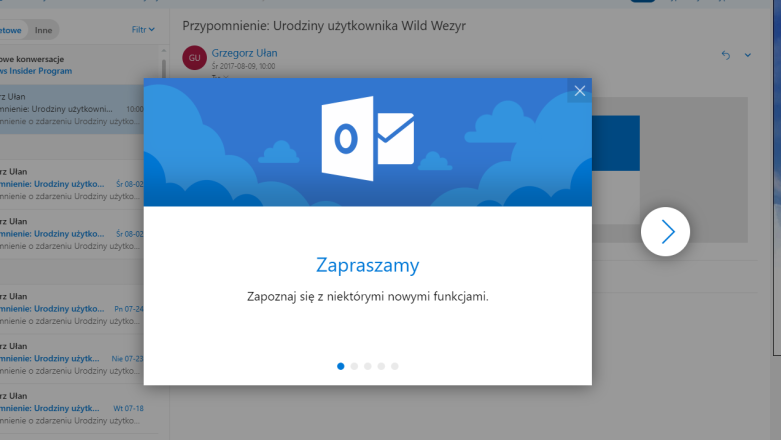Screen dimensions: 781x440
Task: Click the reply arrow icon
Action: tap(726, 55)
